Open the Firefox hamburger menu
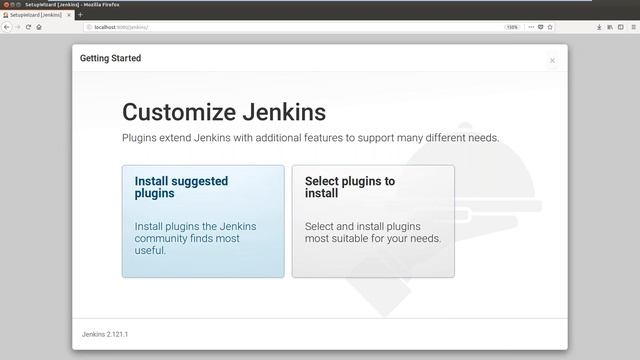The image size is (640, 360). click(x=633, y=27)
